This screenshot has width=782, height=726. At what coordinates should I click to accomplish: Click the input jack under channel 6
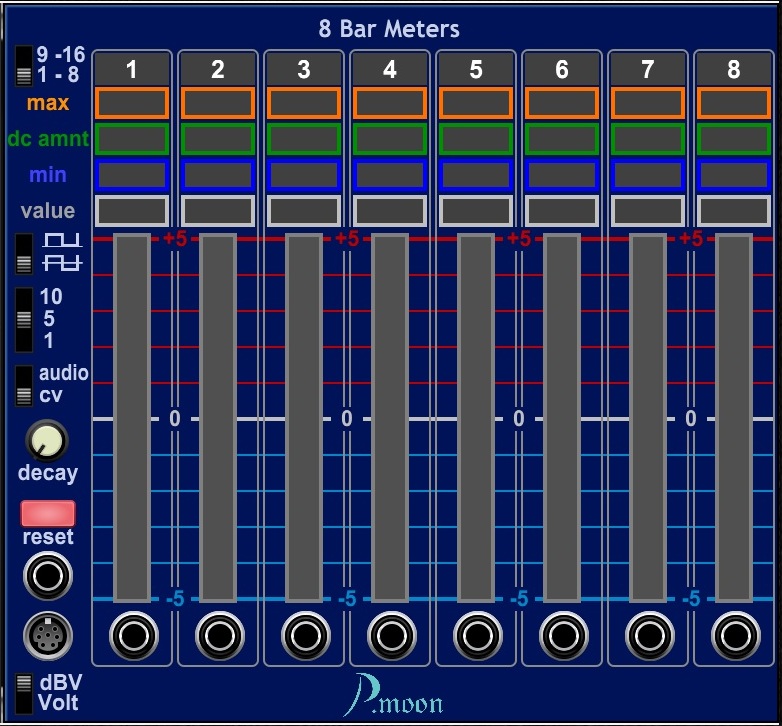pyautogui.click(x=563, y=635)
